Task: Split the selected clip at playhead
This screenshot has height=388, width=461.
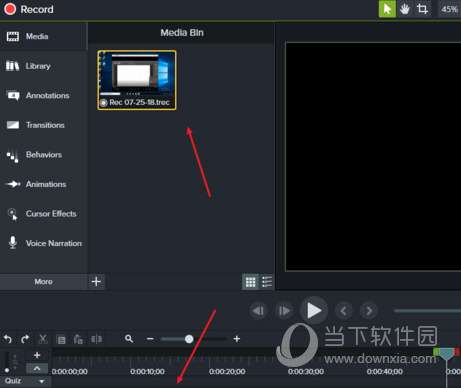Action: point(96,339)
